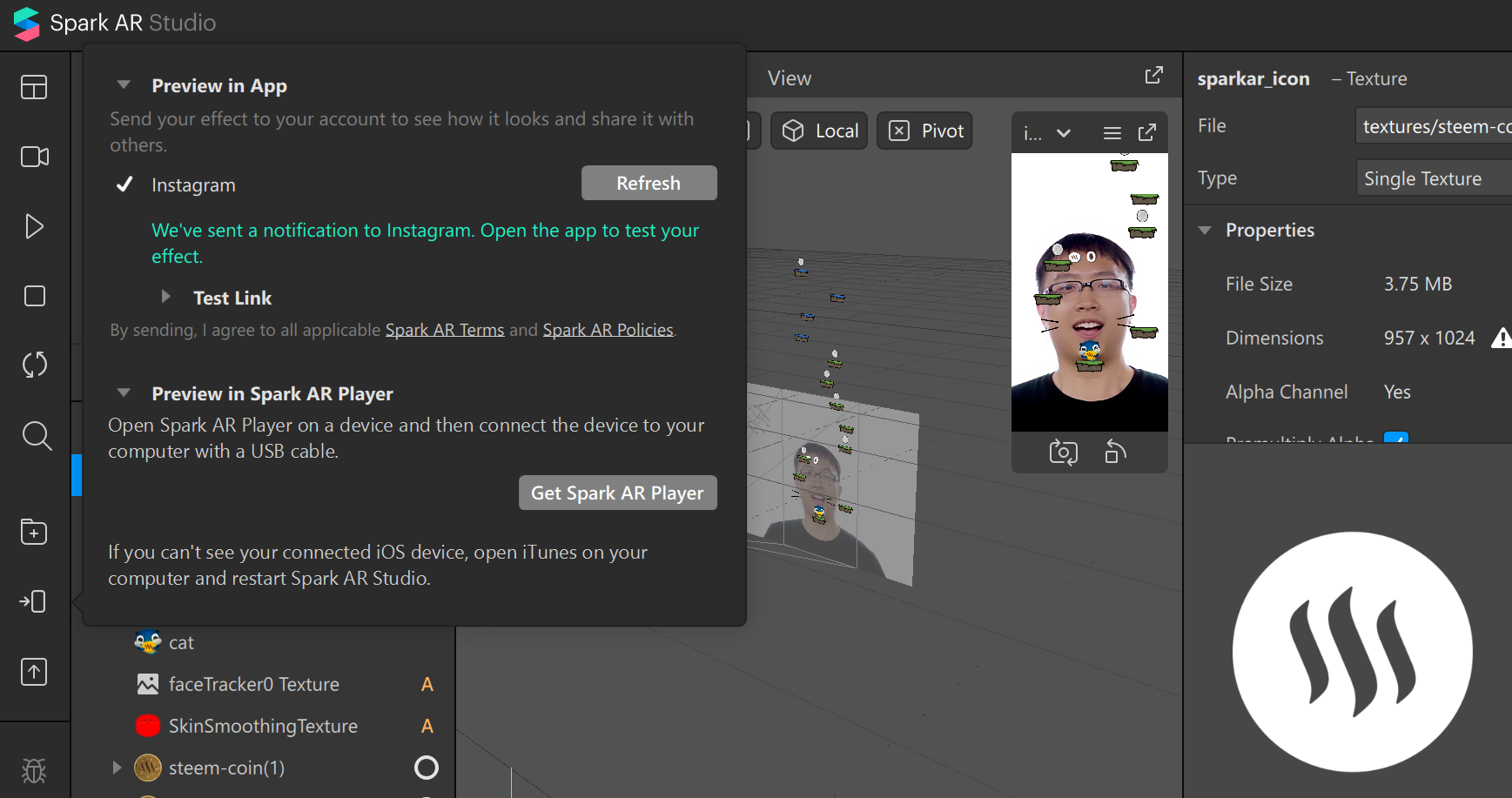
Task: Open search with the magnifier icon
Action: pyautogui.click(x=37, y=436)
